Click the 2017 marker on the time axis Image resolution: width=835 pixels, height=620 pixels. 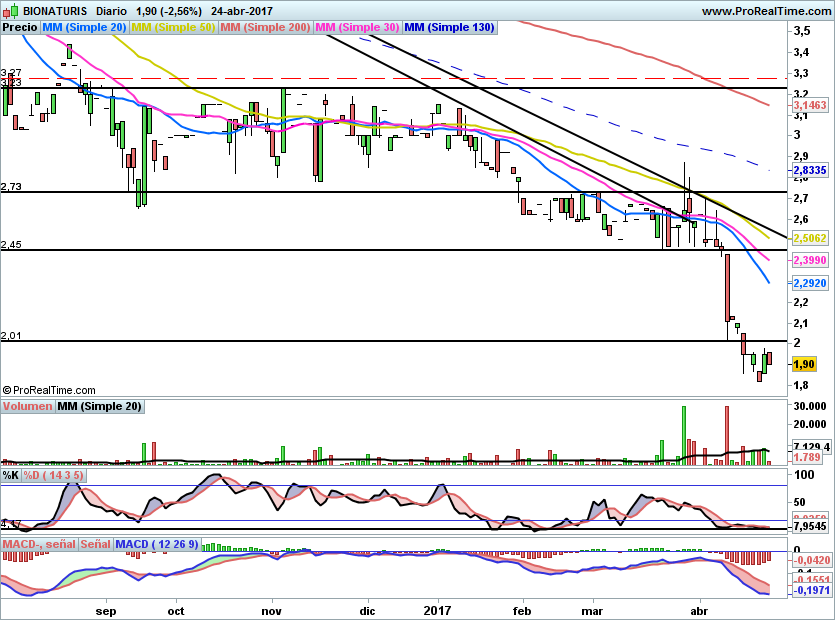438,608
